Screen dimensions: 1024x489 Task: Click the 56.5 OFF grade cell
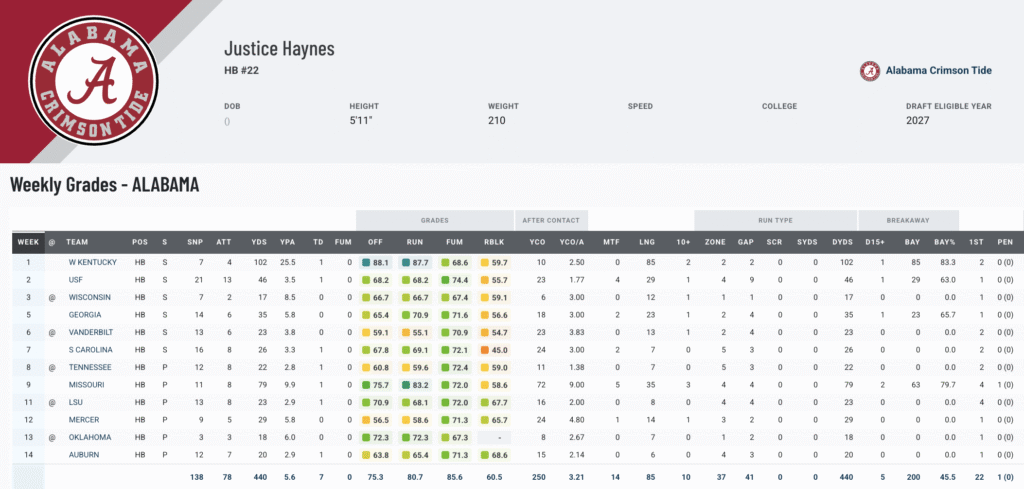pos(376,420)
